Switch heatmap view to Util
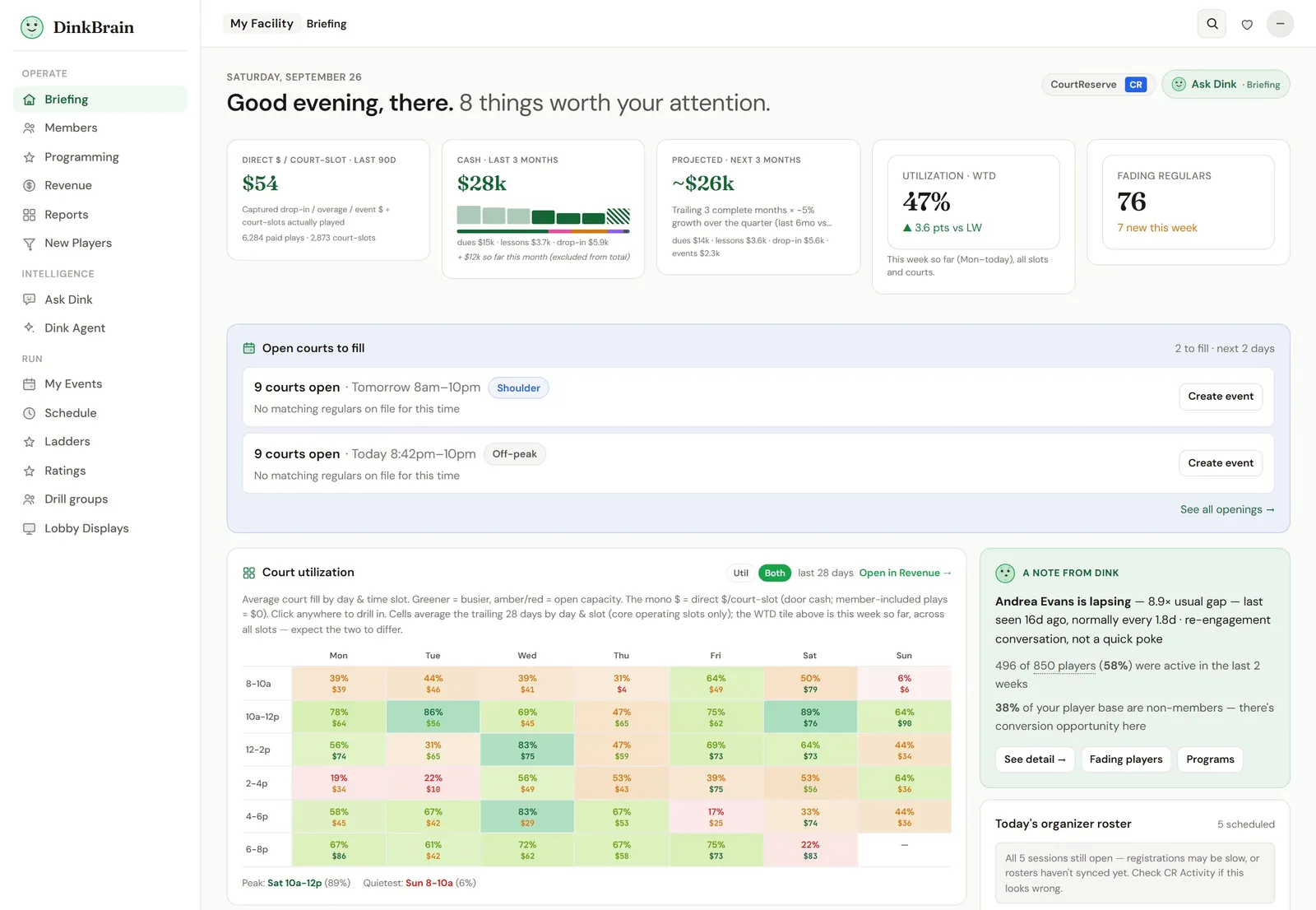This screenshot has width=1316, height=910. [x=741, y=573]
